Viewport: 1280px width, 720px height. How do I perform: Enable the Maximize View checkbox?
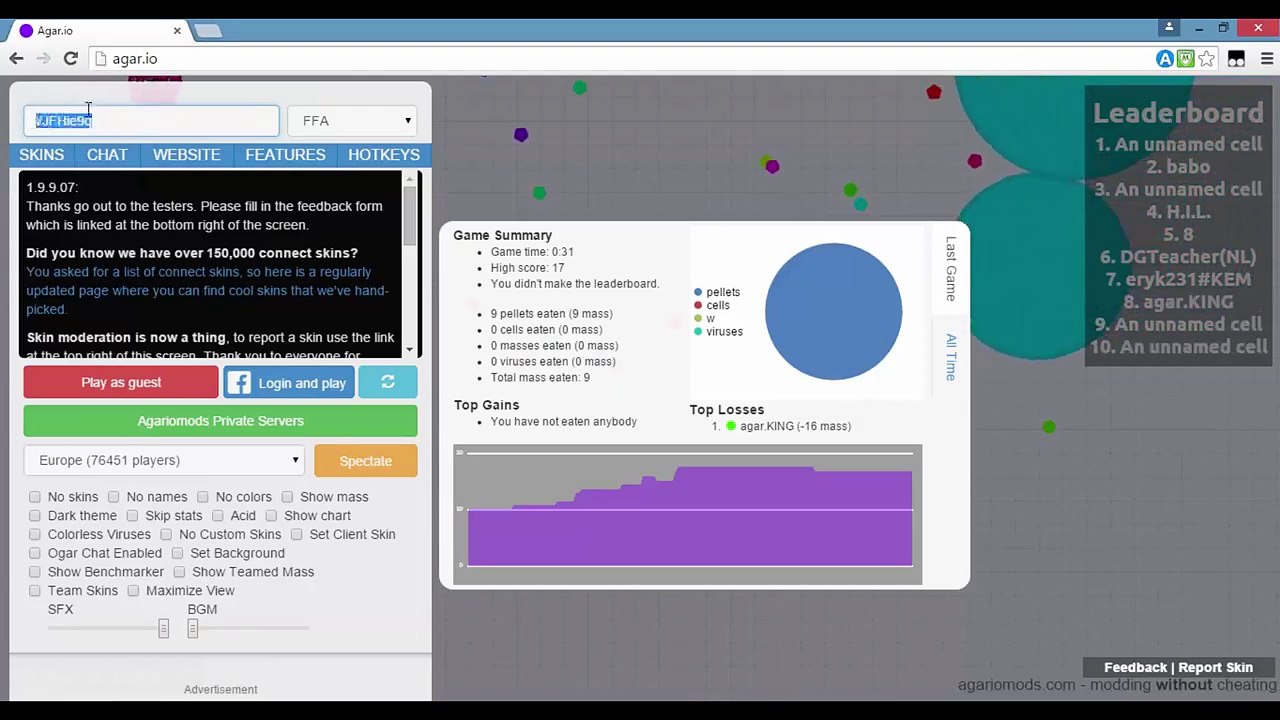[133, 591]
